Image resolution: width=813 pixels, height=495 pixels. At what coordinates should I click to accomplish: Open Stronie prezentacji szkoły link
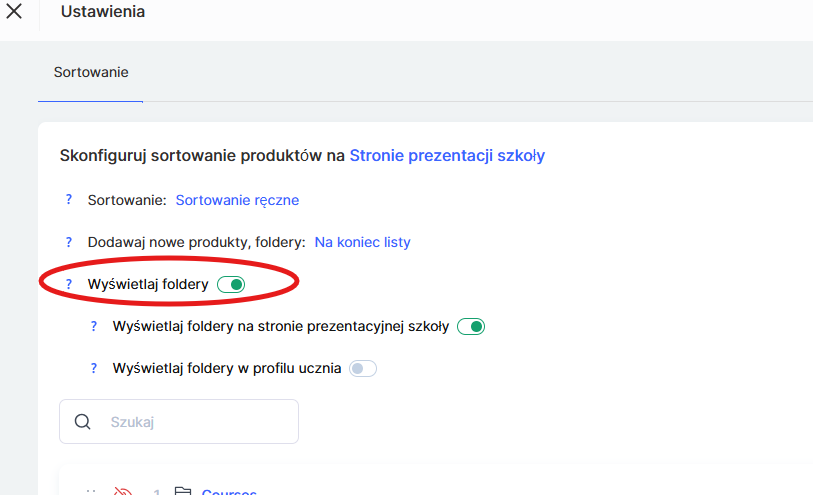point(447,156)
